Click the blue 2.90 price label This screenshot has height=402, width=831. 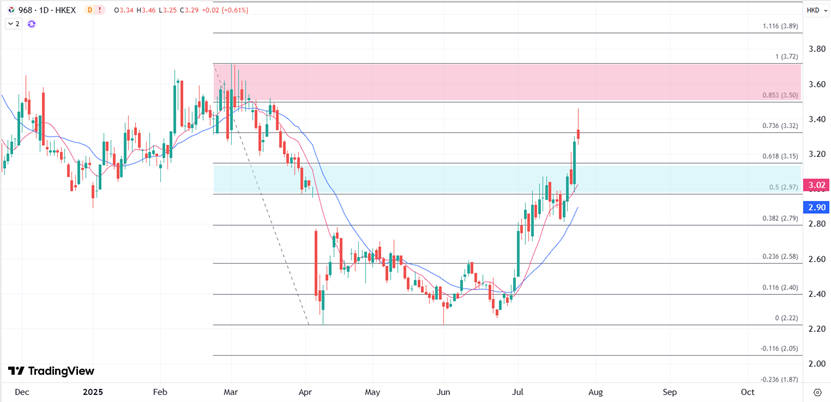815,208
